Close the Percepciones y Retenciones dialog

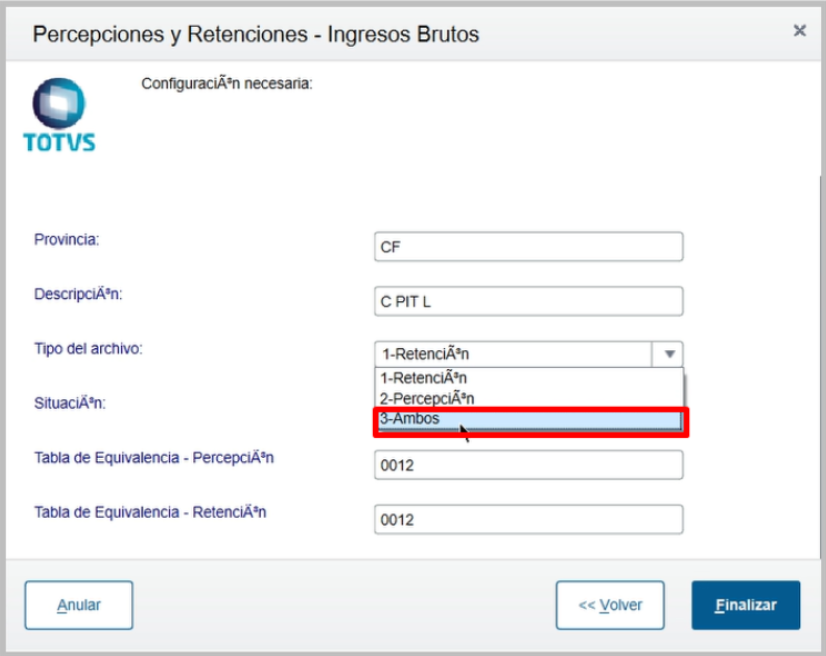[799, 31]
